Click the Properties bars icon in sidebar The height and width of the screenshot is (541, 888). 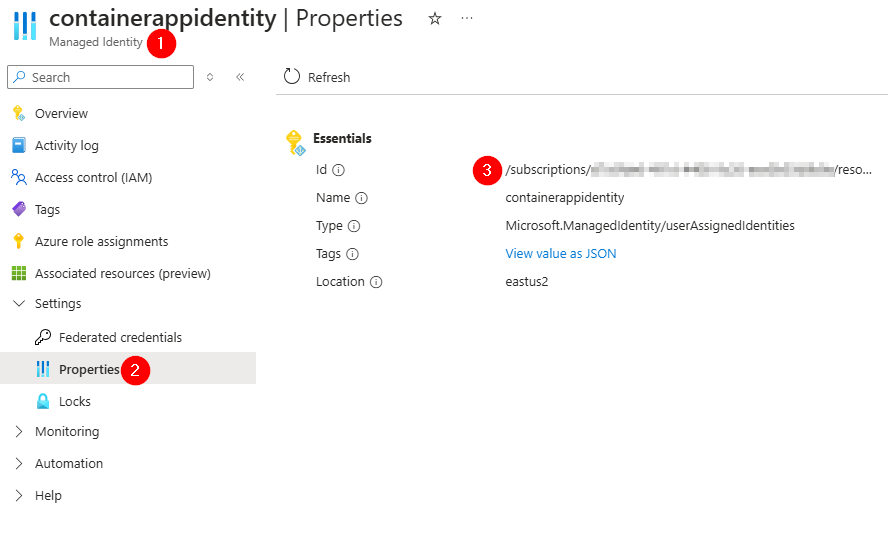click(42, 369)
